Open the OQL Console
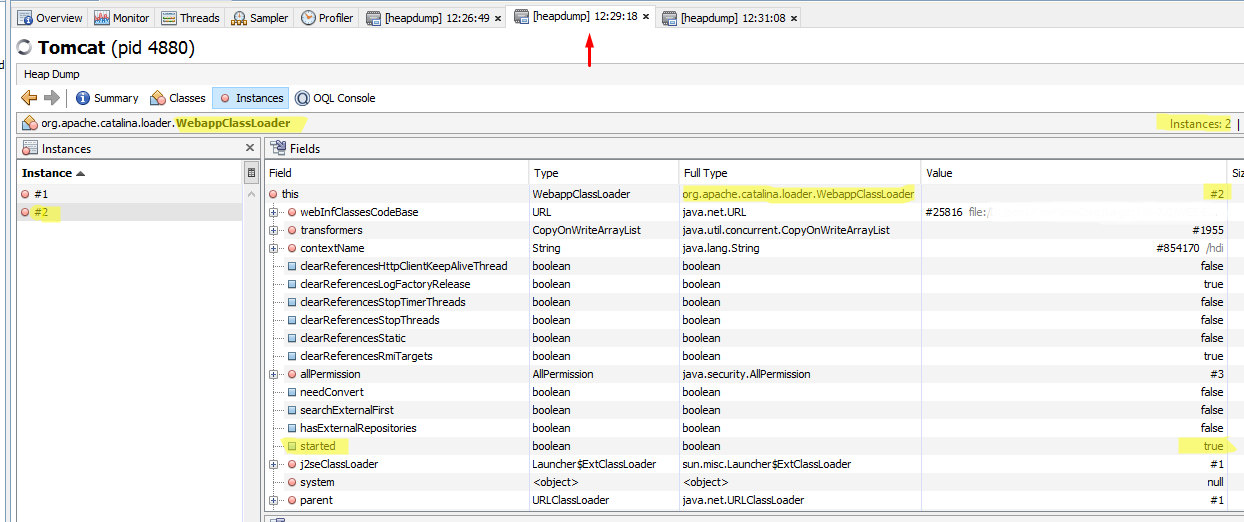1244x522 pixels. click(335, 98)
